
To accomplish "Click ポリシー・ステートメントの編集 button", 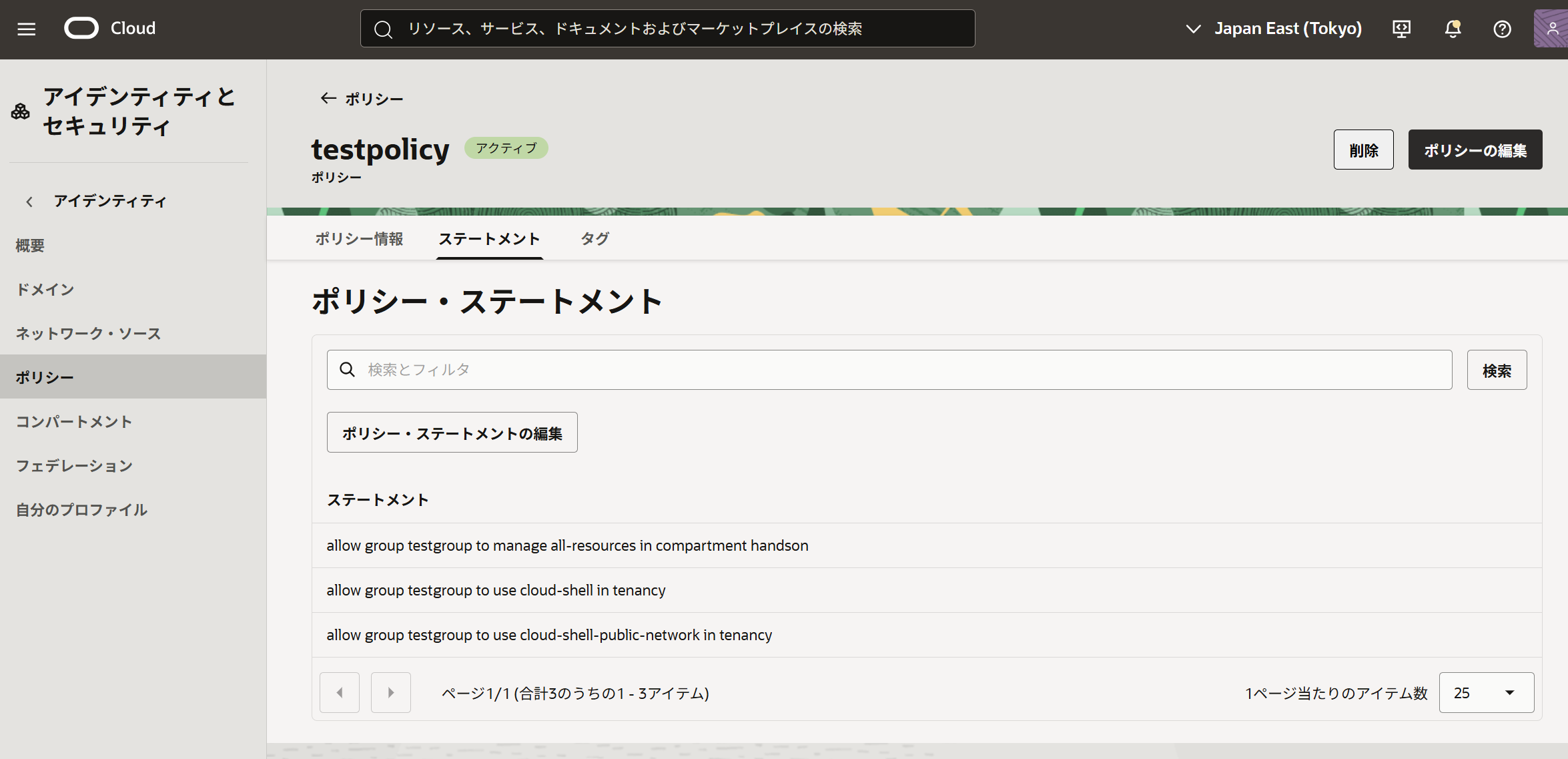I will click(452, 433).
